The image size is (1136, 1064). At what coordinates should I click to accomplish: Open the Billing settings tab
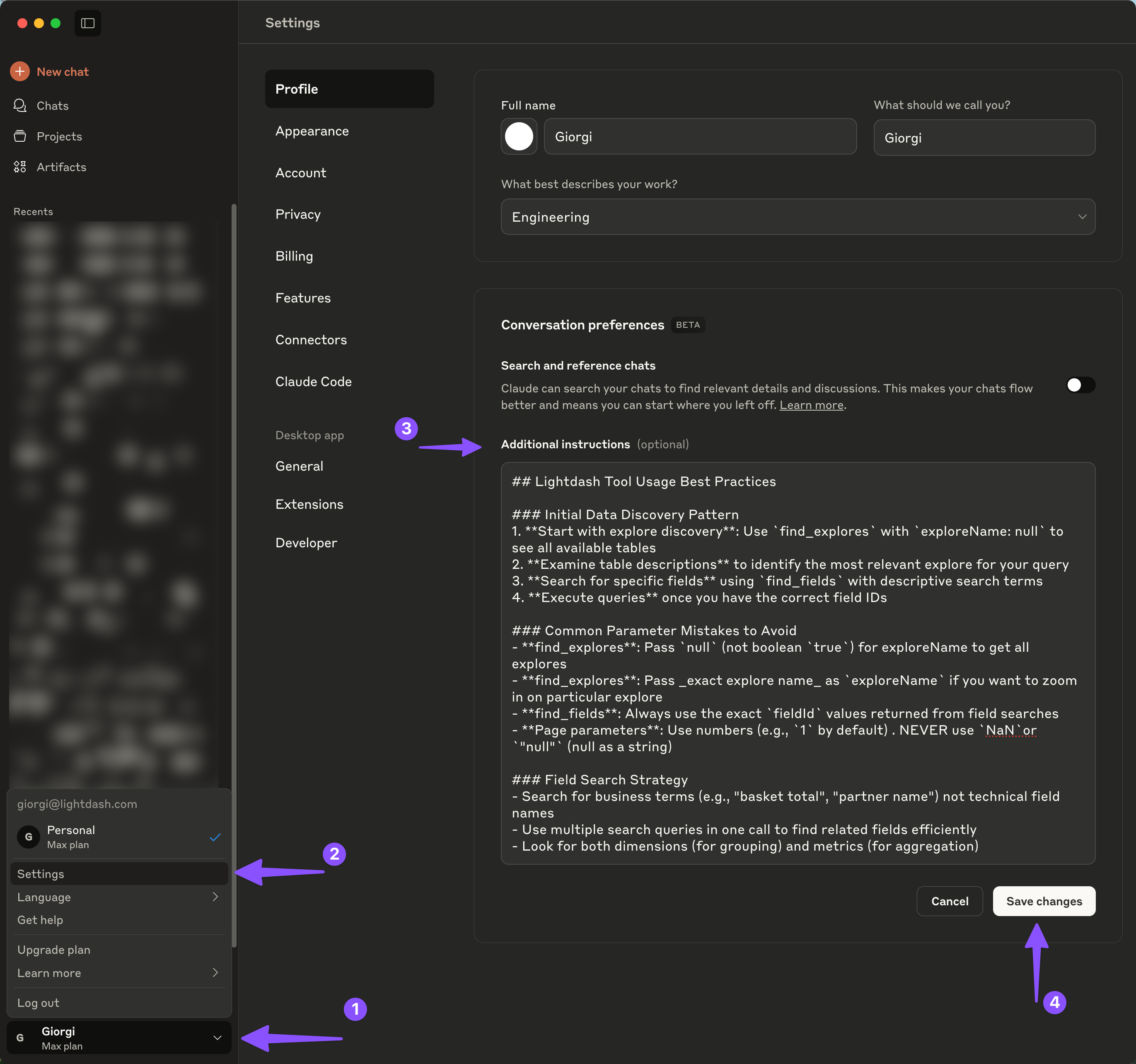point(294,256)
